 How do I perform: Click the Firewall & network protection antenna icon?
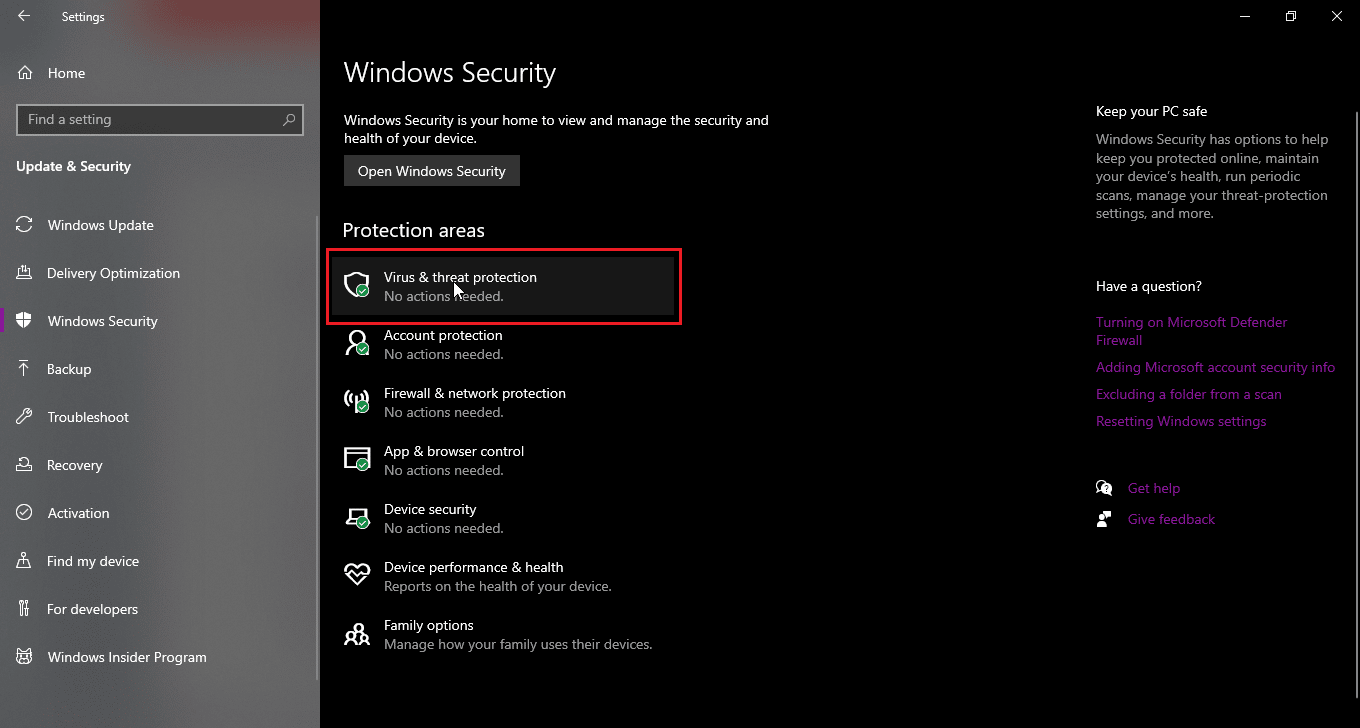pyautogui.click(x=357, y=402)
